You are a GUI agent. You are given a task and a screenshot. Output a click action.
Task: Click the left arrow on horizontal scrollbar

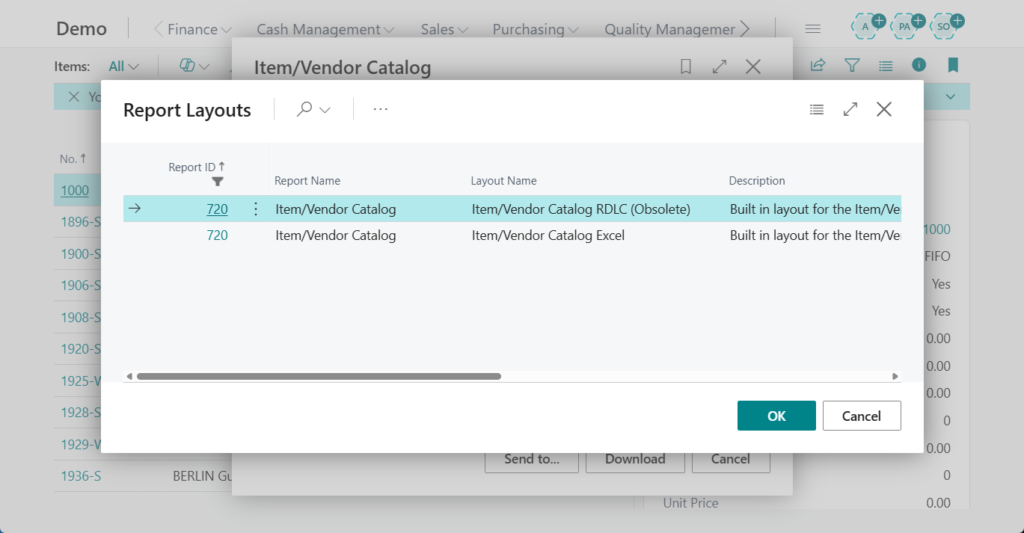129,377
